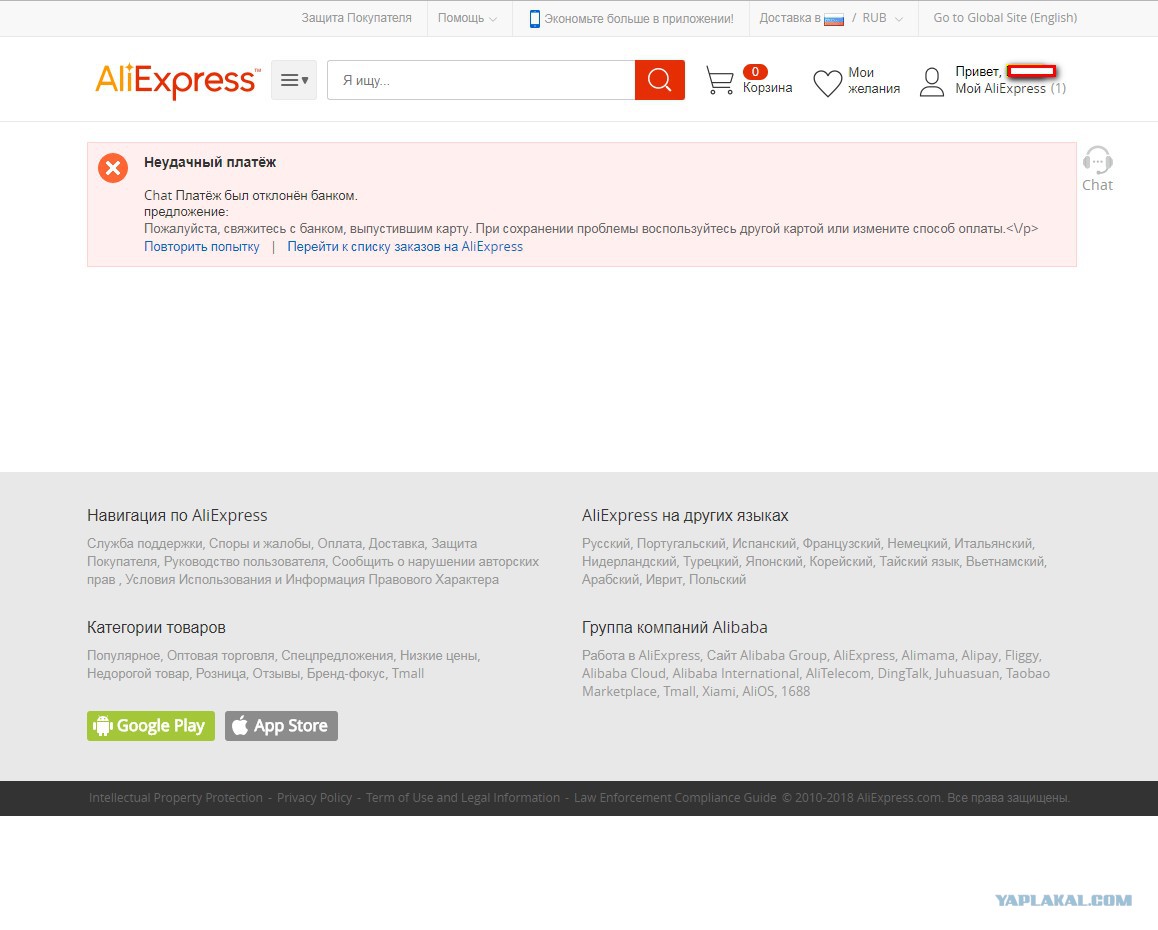Click the 'Google Play' button
This screenshot has width=1158, height=930.
151,726
